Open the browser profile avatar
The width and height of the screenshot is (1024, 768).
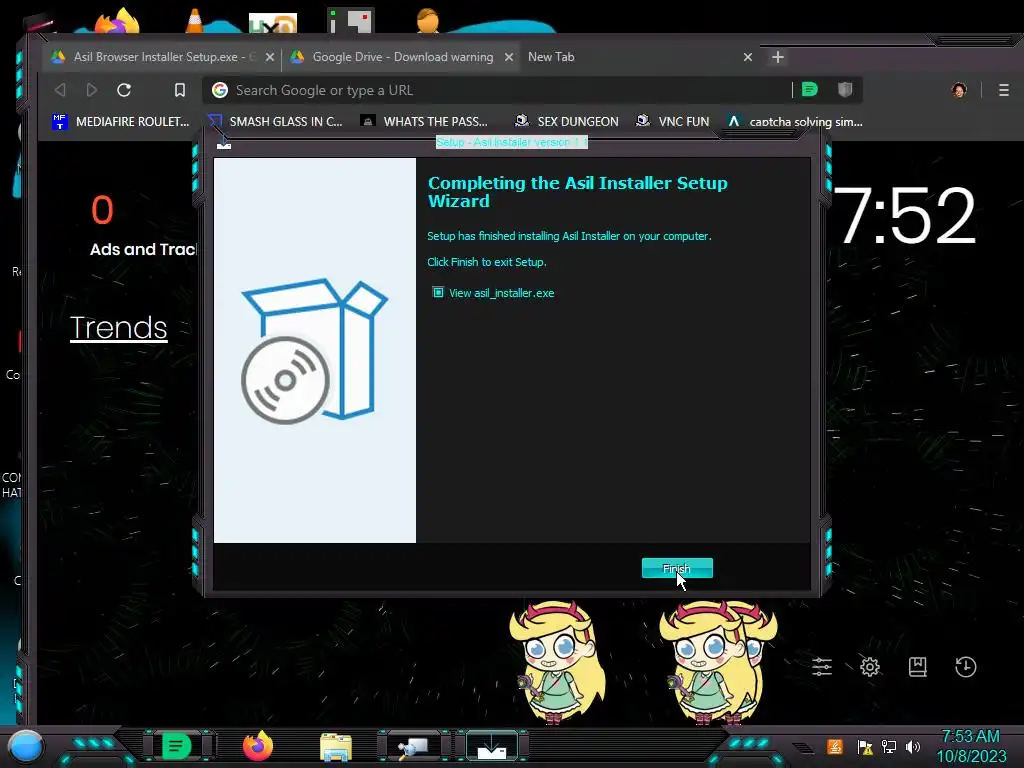point(959,90)
